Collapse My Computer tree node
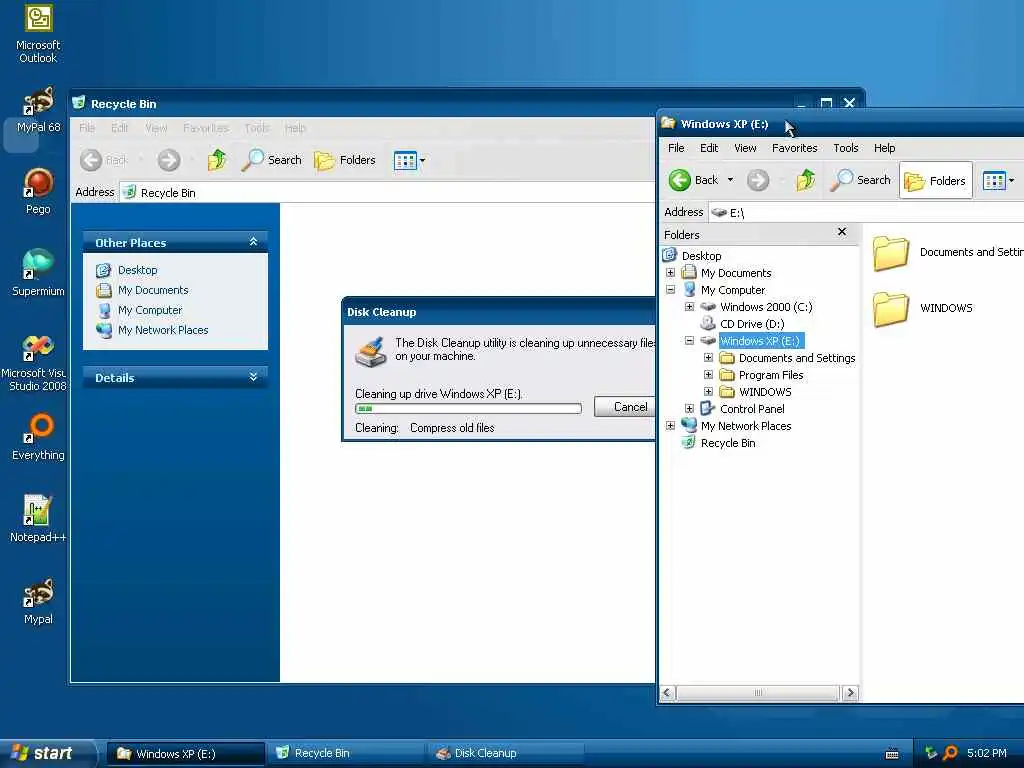Image resolution: width=1024 pixels, height=768 pixels. (670, 289)
